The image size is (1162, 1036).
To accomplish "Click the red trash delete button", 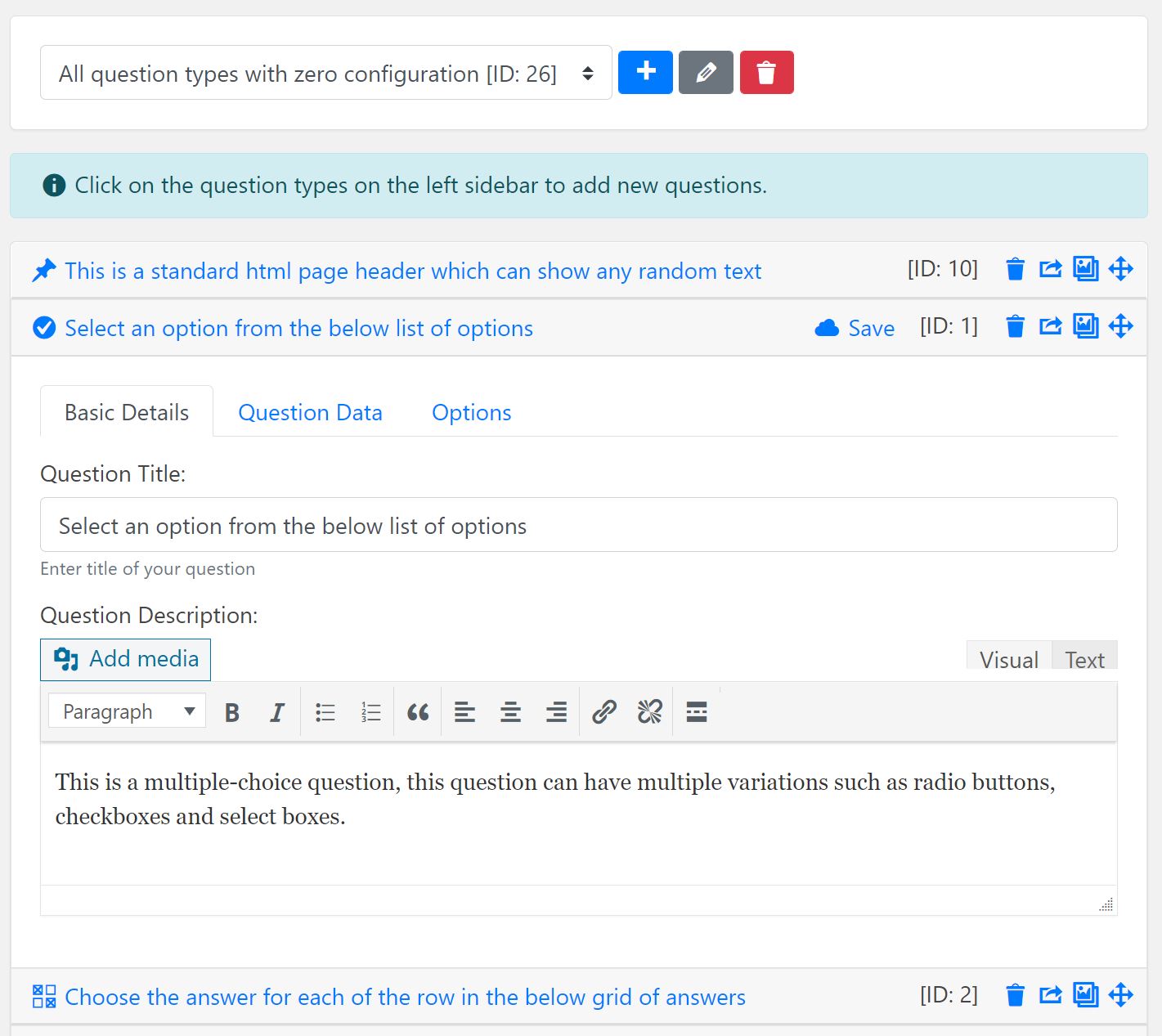I will click(766, 73).
